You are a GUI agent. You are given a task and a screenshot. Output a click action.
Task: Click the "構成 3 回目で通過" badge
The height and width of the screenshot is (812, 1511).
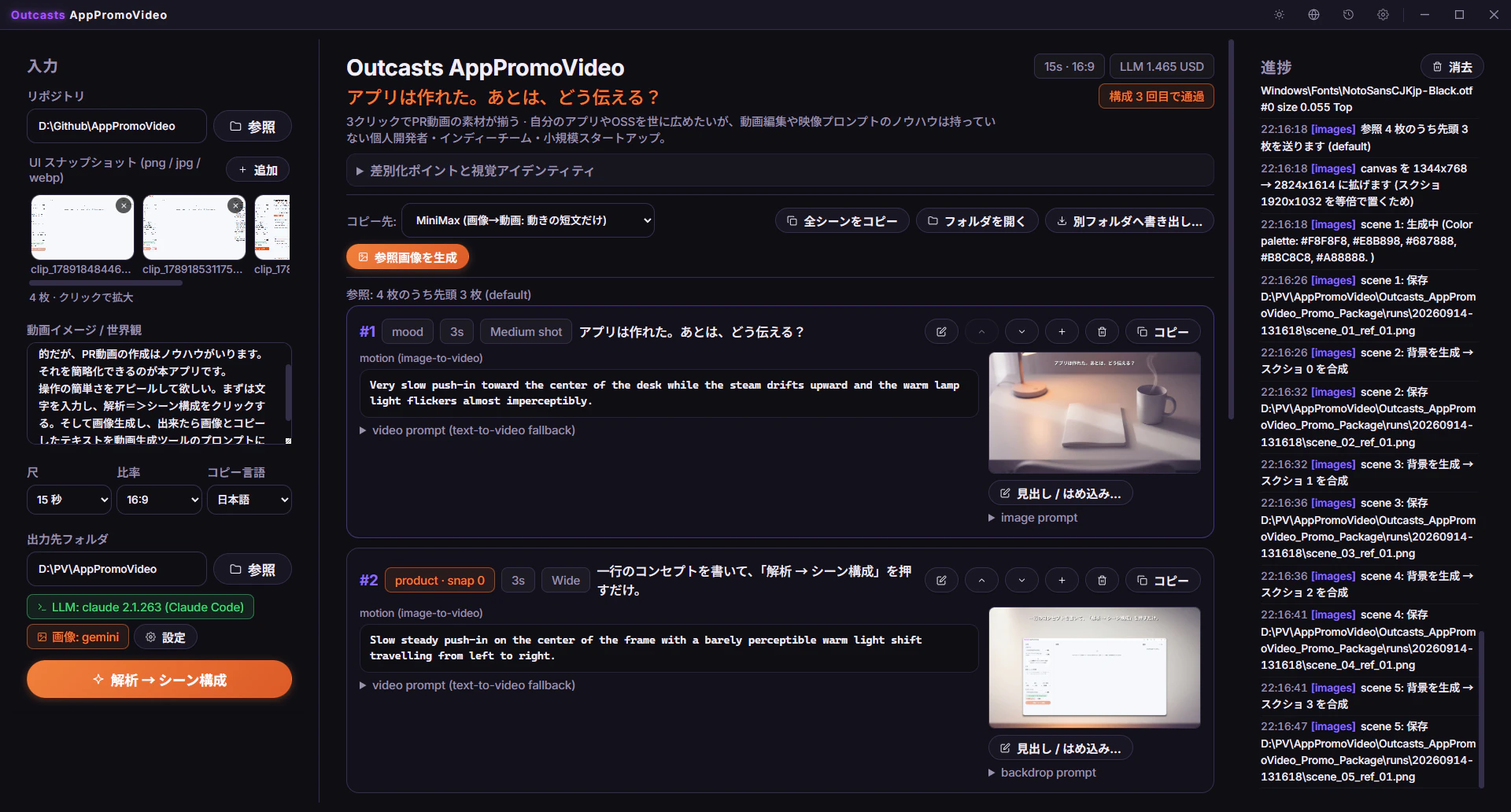pyautogui.click(x=1157, y=97)
